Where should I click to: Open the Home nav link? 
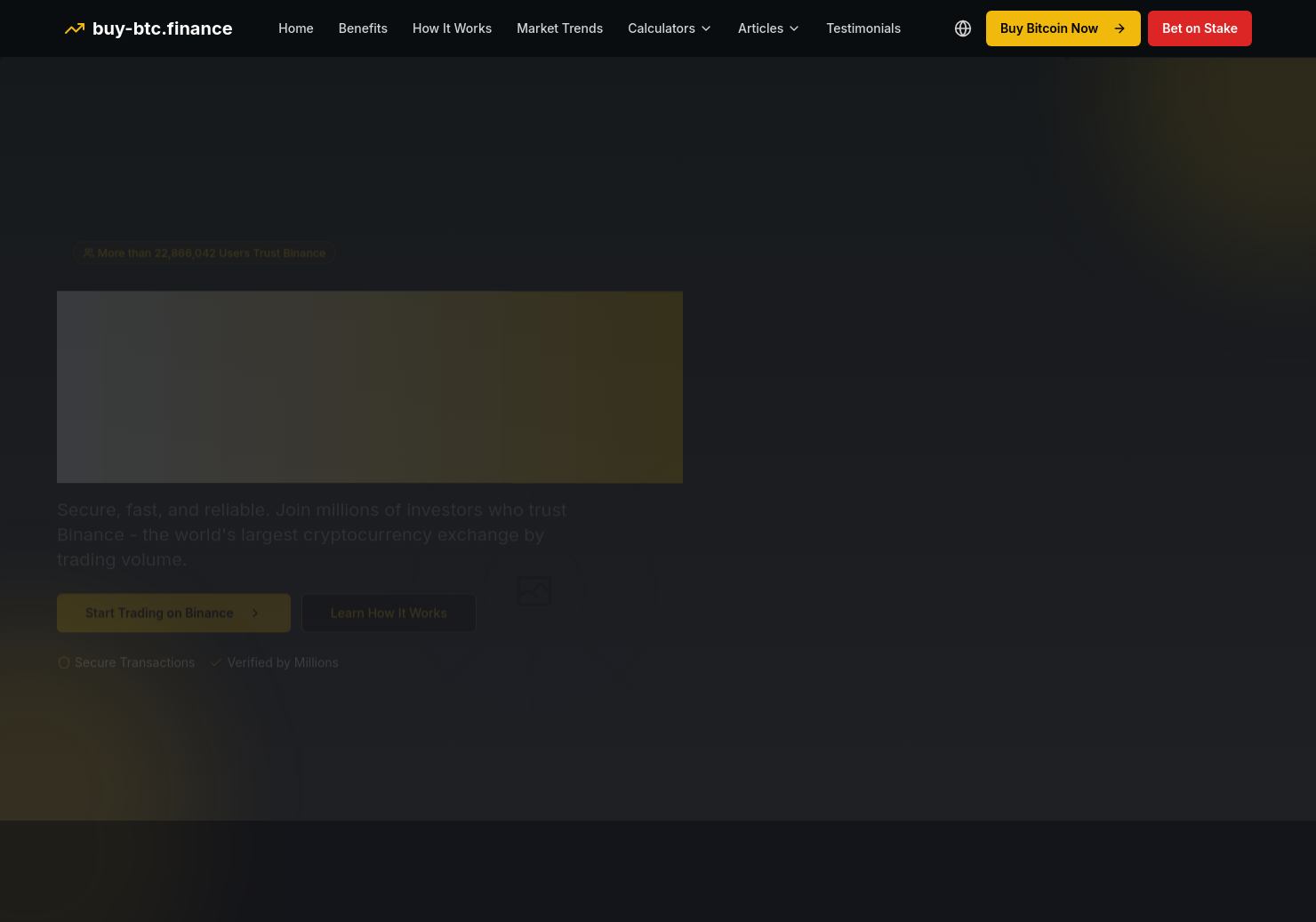pyautogui.click(x=296, y=28)
